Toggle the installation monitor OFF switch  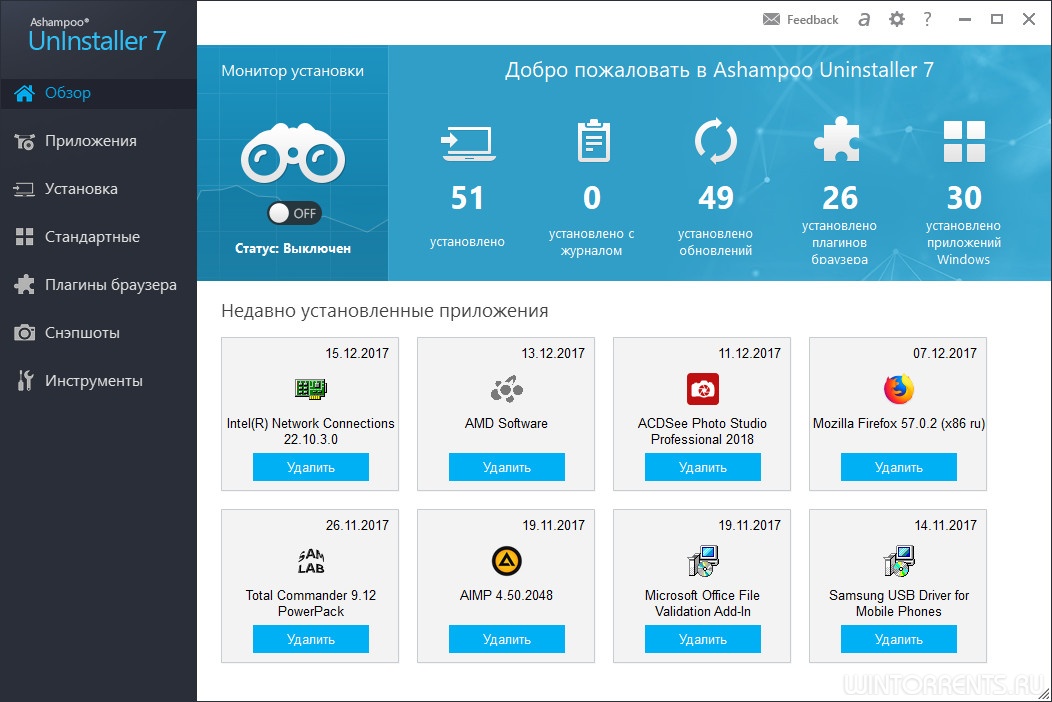pos(295,213)
